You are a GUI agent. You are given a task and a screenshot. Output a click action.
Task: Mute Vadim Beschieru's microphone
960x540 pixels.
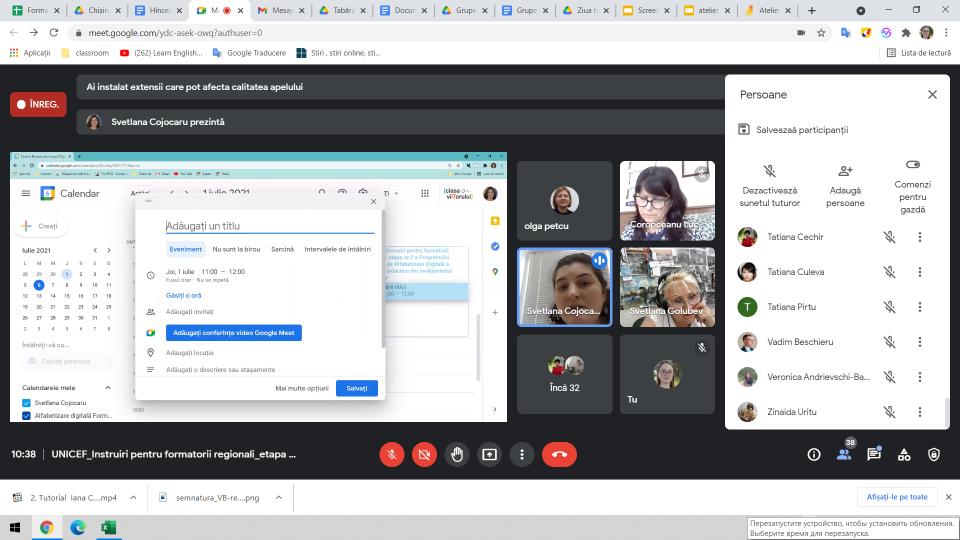click(x=889, y=342)
